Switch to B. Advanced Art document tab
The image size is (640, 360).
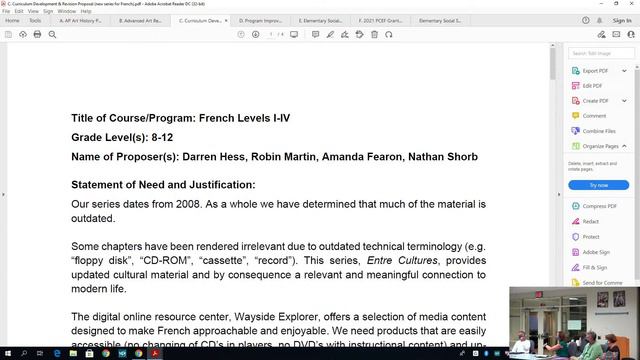tap(140, 20)
